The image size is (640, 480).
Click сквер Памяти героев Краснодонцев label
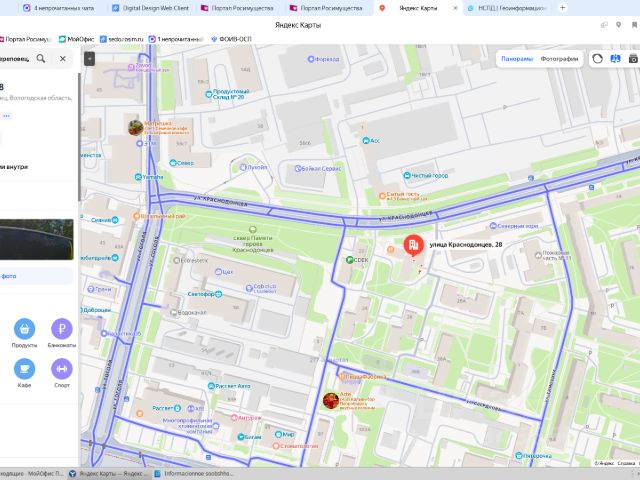pos(253,244)
